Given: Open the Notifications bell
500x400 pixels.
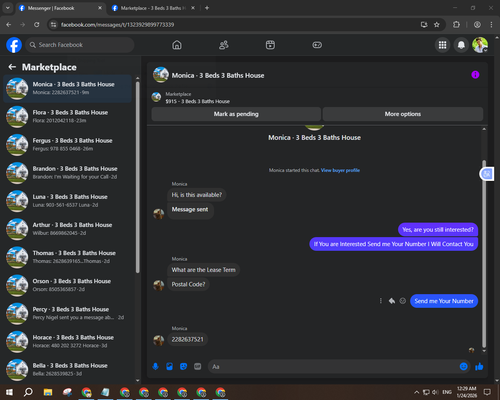Looking at the screenshot, I should tap(461, 45).
